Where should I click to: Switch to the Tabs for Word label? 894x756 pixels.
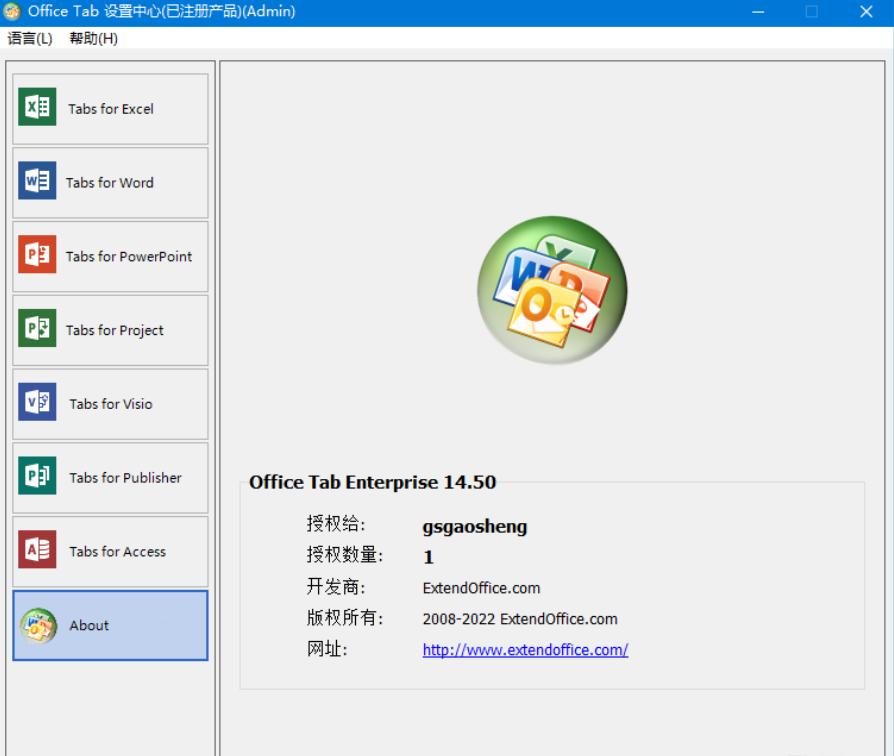(109, 182)
